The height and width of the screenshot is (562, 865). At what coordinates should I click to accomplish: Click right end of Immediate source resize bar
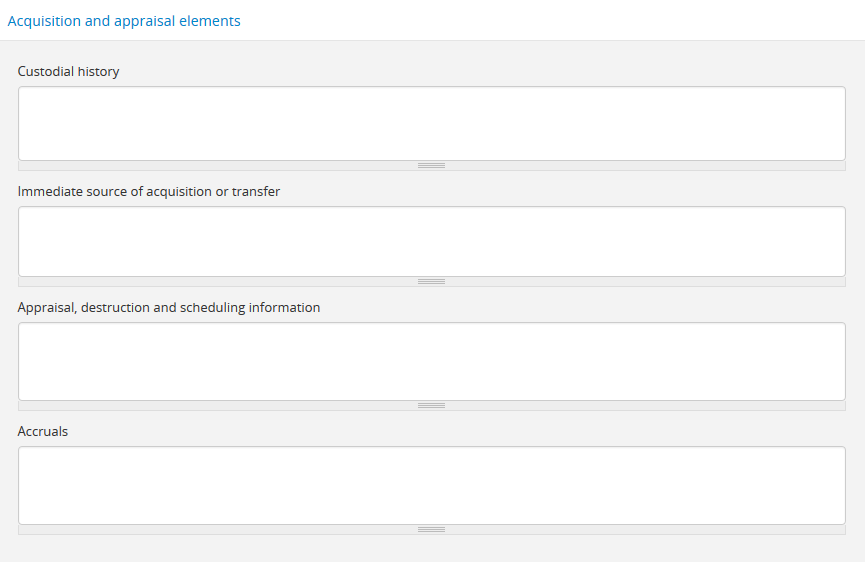point(836,282)
